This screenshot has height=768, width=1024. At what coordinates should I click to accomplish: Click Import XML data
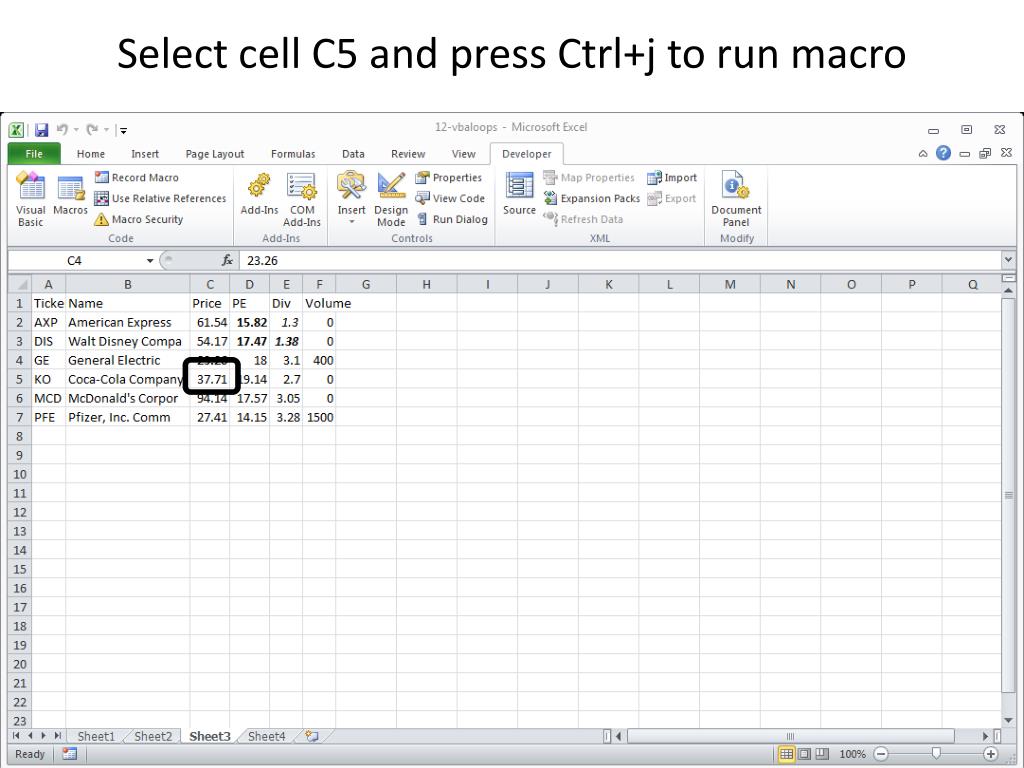click(672, 178)
